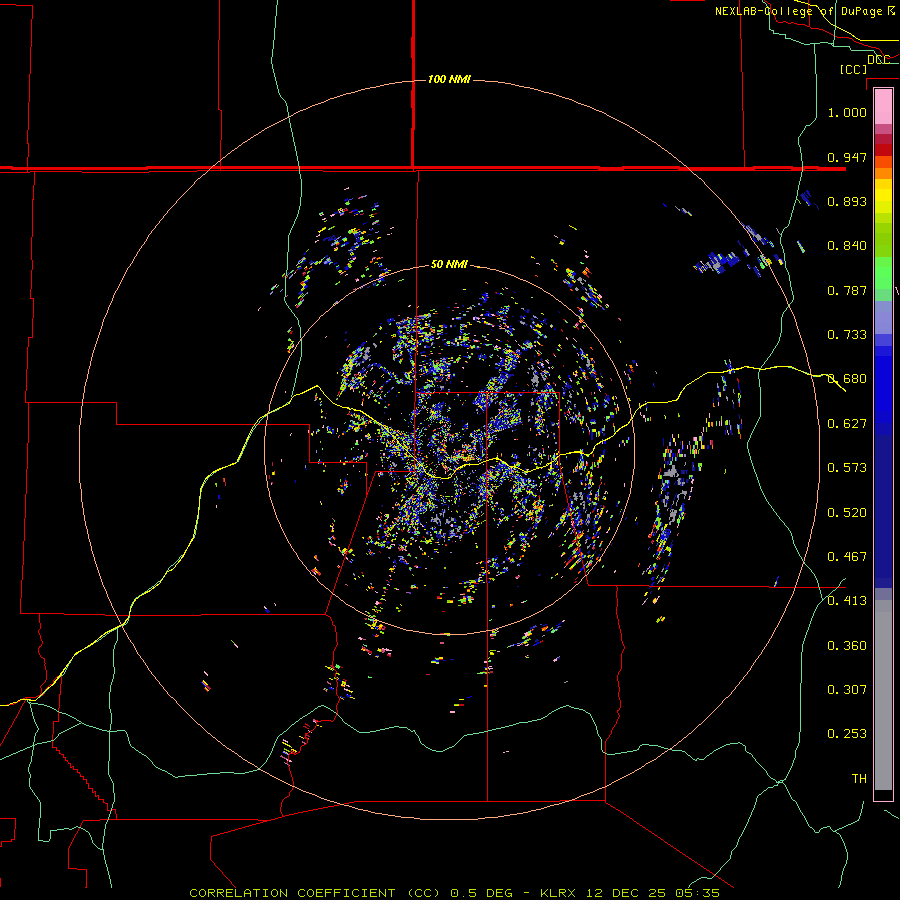The height and width of the screenshot is (900, 900).
Task: Click the gray lower segment of color bar
Action: coord(883,695)
